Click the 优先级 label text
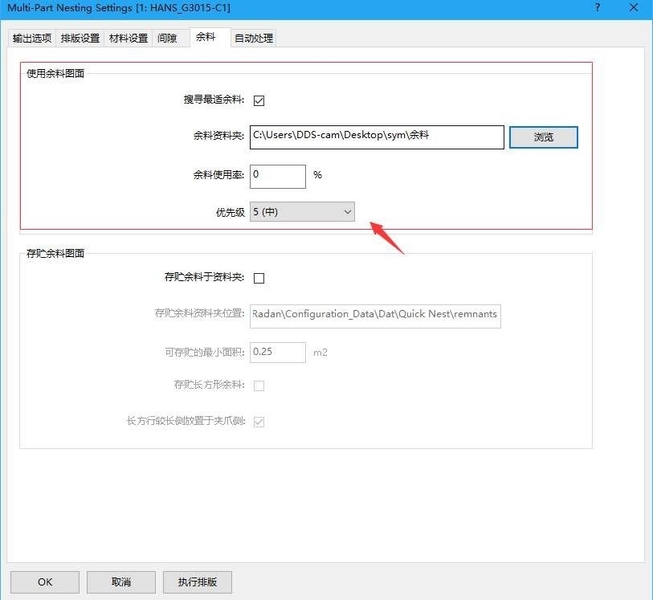 [x=230, y=212]
